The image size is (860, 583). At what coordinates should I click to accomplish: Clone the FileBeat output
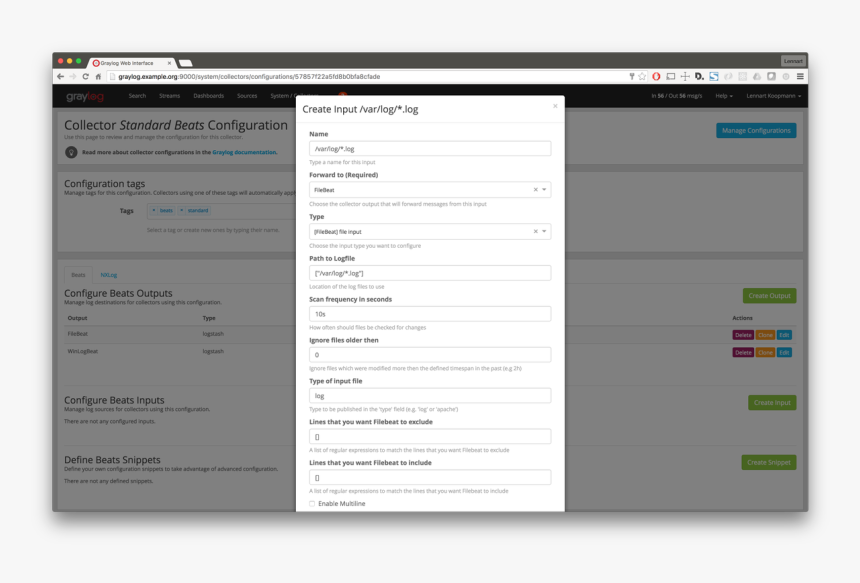tap(765, 335)
